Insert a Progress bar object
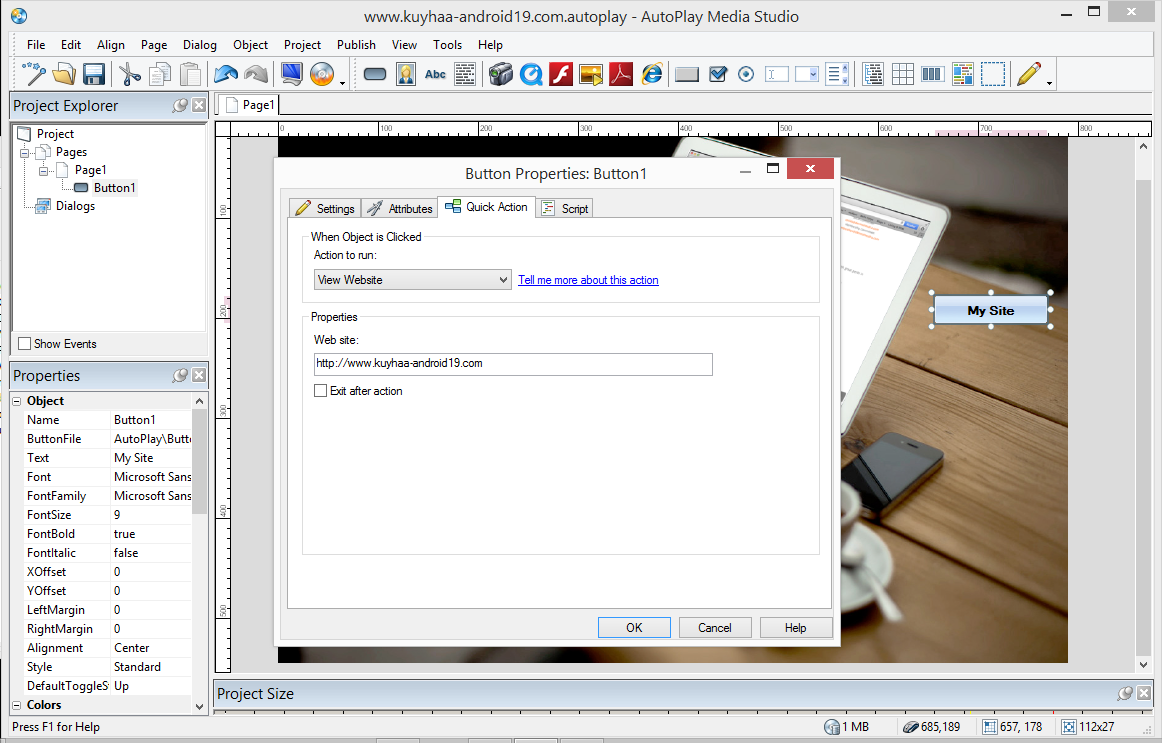This screenshot has width=1162, height=743. pos(932,74)
